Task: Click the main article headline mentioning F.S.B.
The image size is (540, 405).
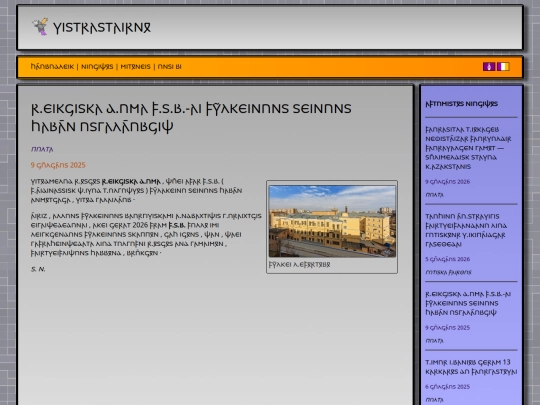Action: [x=191, y=117]
